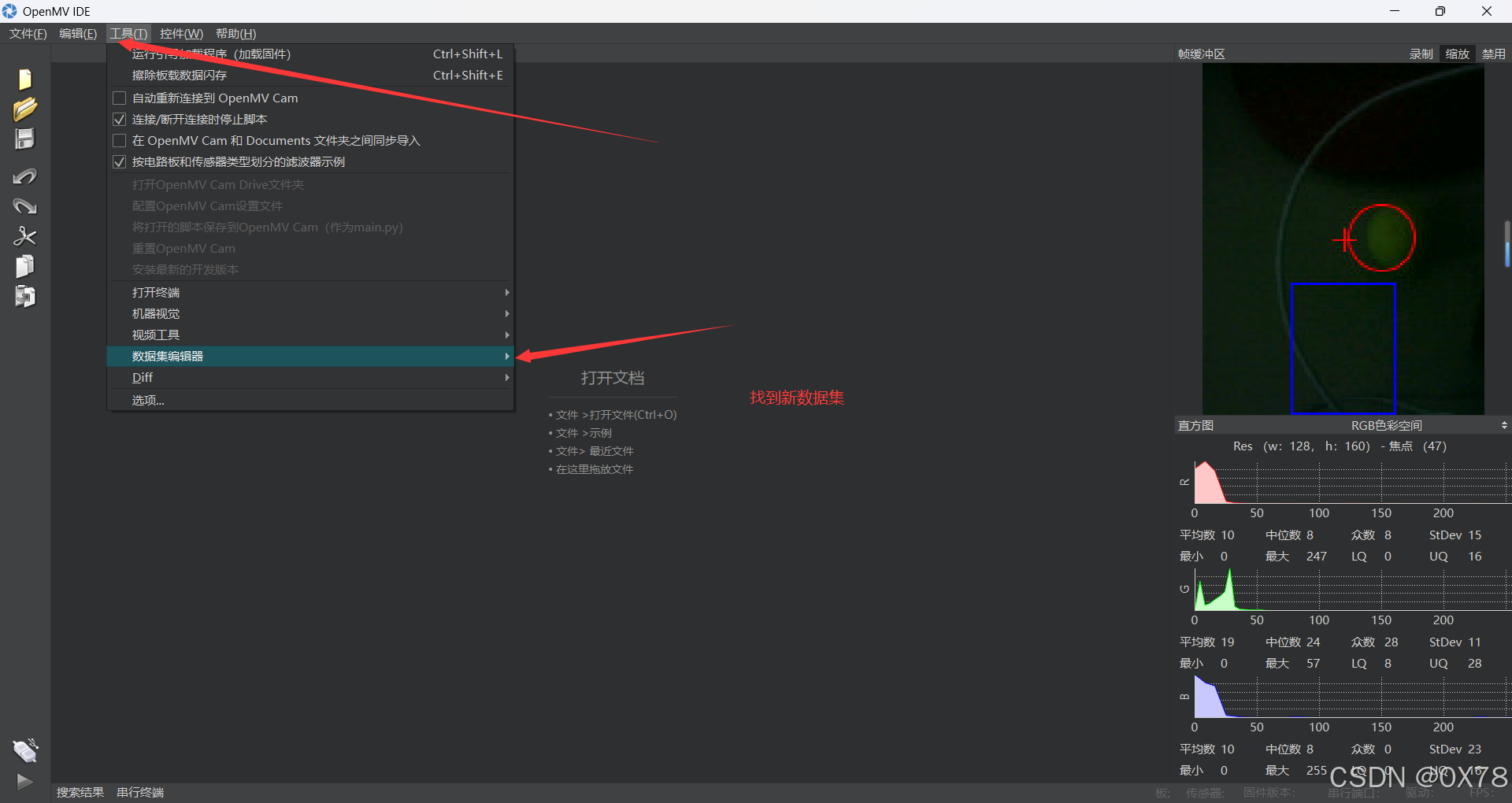This screenshot has height=803, width=1512.
Task: Open the 控件(W) menu
Action: coord(181,34)
